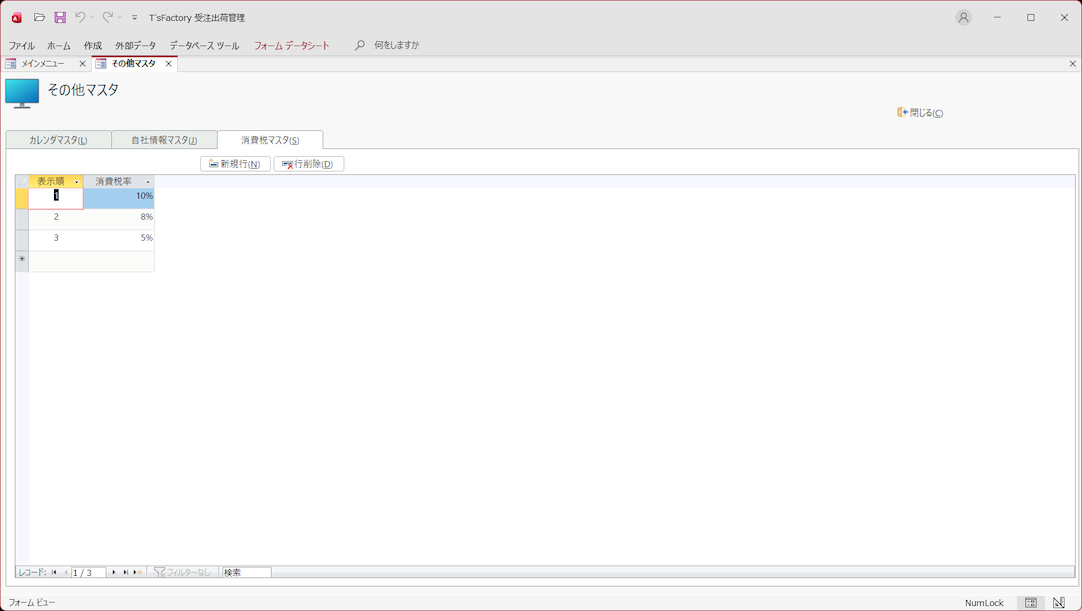Jump to last record in navigator

(125, 573)
